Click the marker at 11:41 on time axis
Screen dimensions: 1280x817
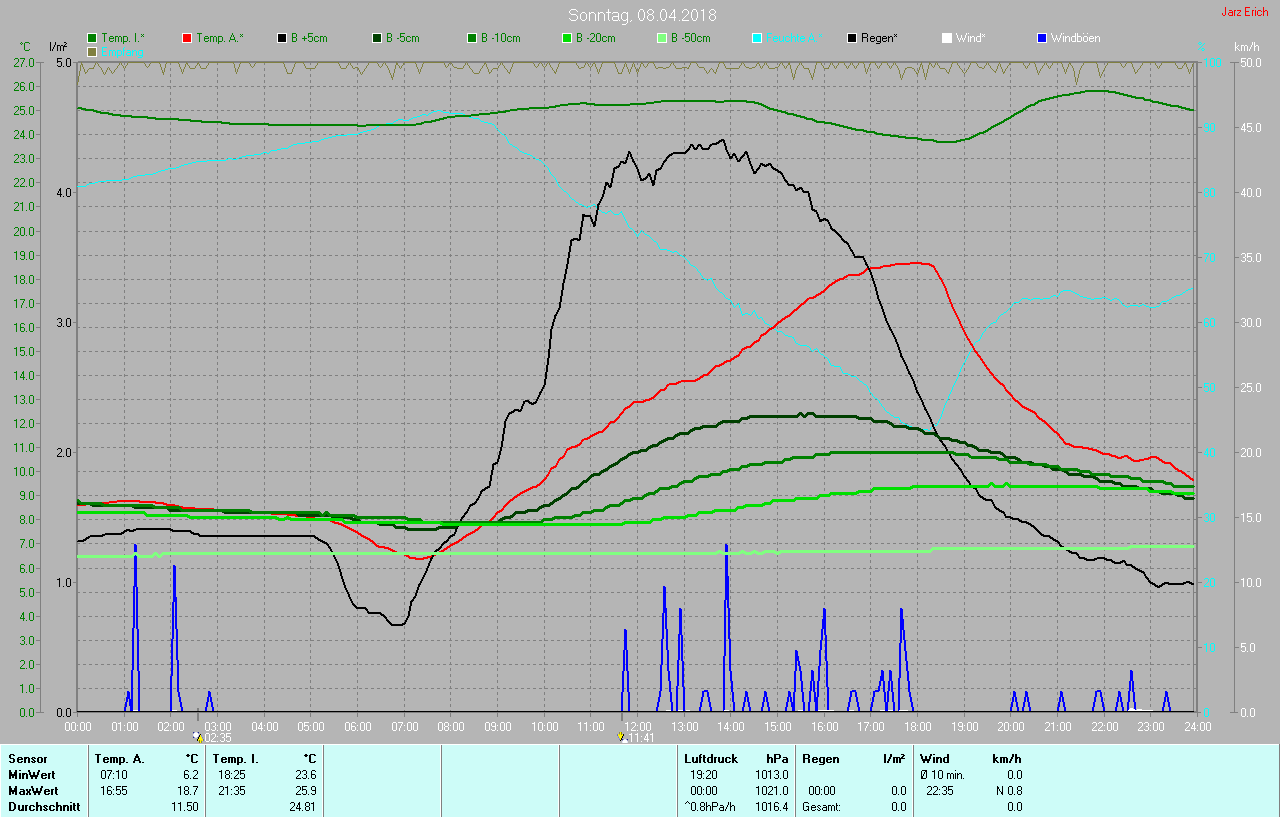click(x=622, y=737)
